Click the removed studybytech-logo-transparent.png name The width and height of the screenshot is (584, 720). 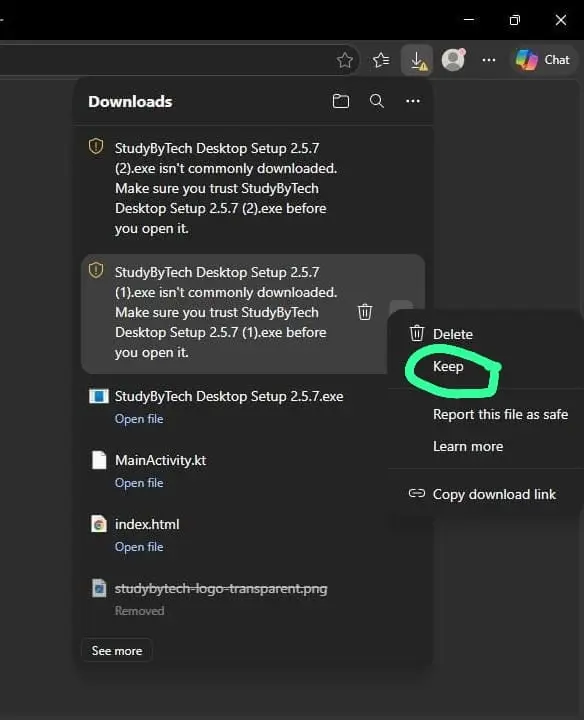tap(221, 589)
